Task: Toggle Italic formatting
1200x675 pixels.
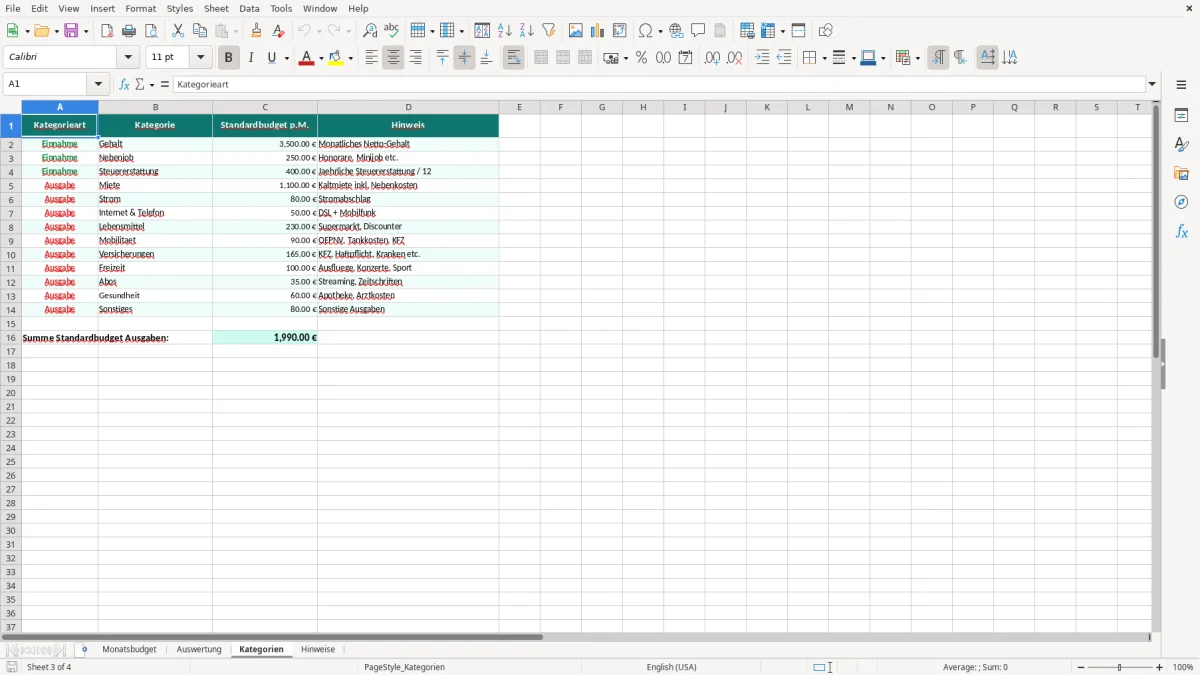Action: pos(251,58)
